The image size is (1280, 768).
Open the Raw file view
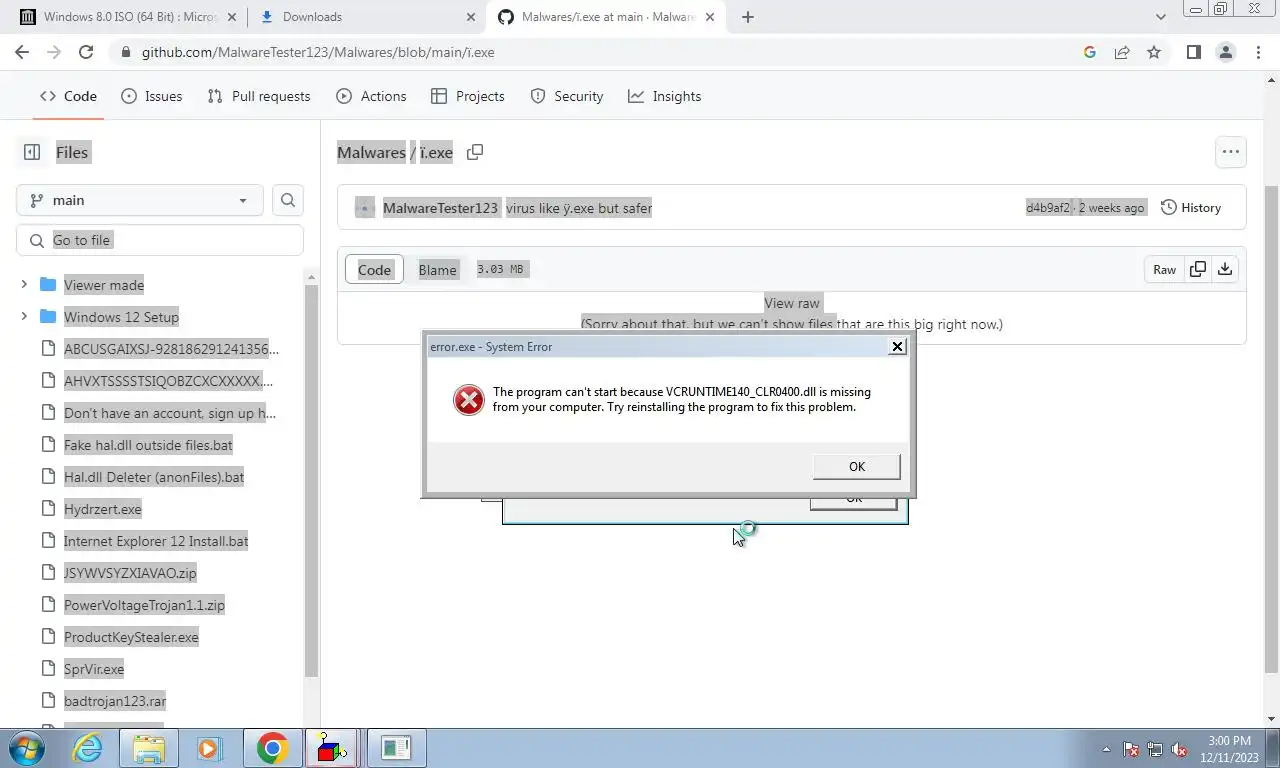(1164, 270)
